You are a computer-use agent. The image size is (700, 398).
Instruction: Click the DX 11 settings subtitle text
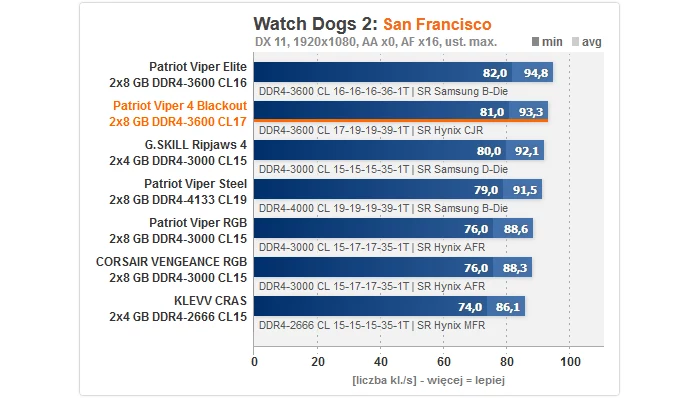click(376, 42)
